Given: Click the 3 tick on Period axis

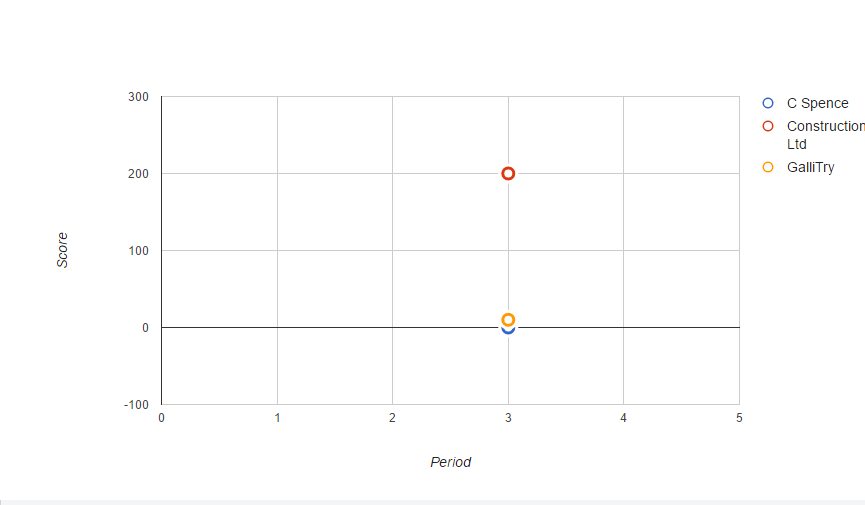Looking at the screenshot, I should [508, 418].
